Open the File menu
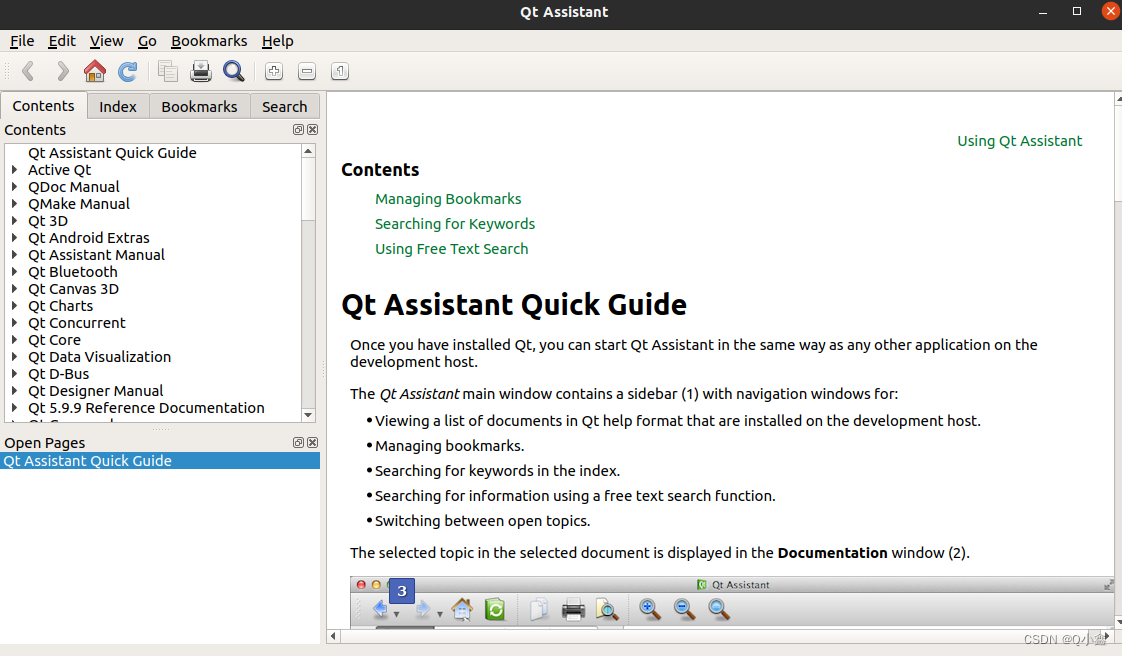This screenshot has height=656, width=1122. click(x=22, y=41)
